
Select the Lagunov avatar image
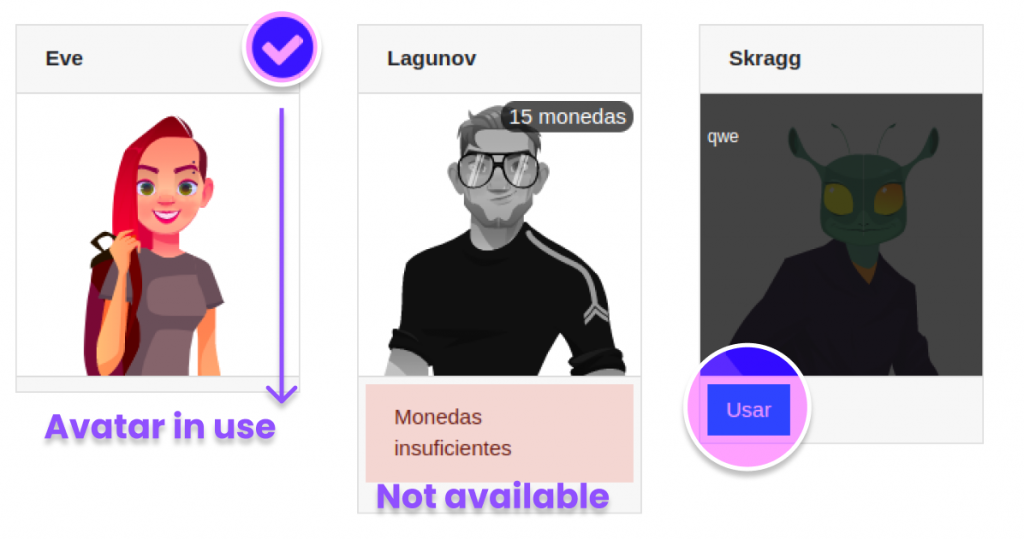coord(500,235)
